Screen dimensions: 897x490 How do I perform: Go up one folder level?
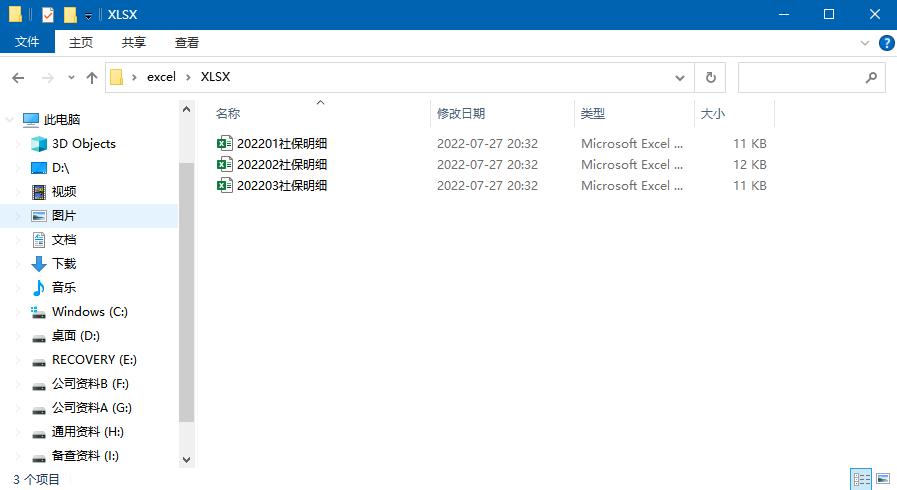click(92, 78)
